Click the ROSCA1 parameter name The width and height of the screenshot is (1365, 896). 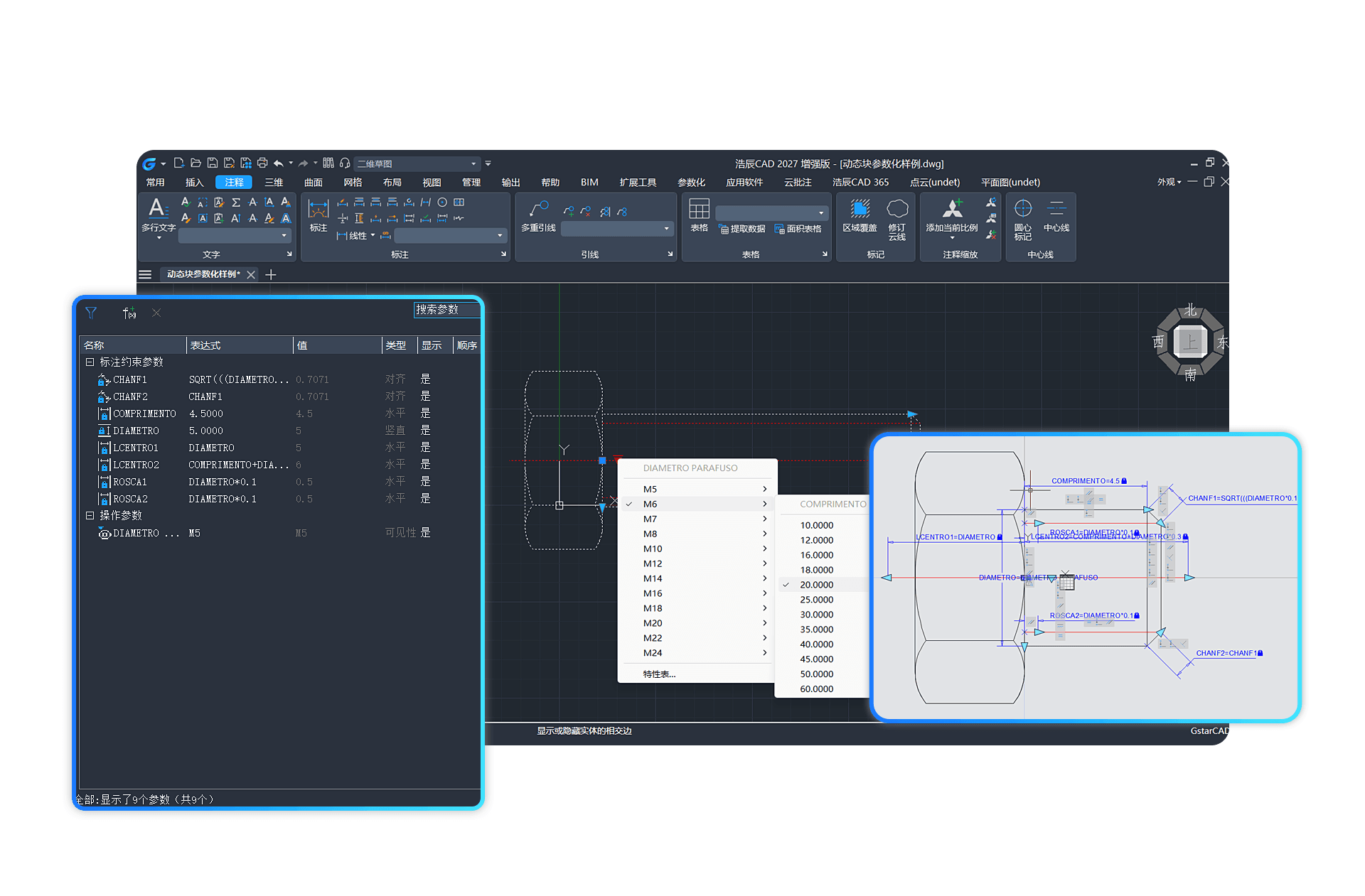130,482
